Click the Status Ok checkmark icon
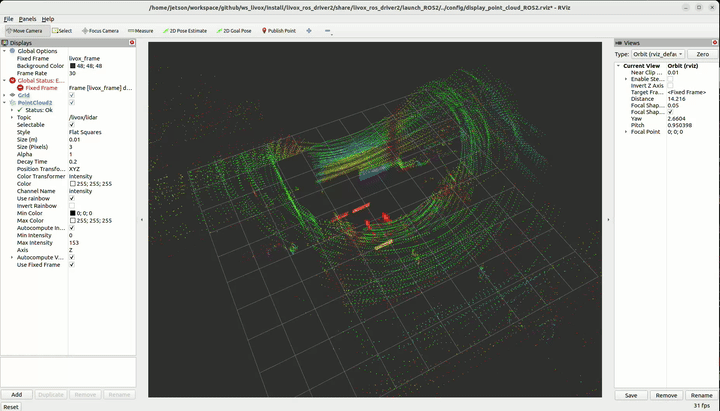Screen dimensions: 720x411 click(x=20, y=110)
